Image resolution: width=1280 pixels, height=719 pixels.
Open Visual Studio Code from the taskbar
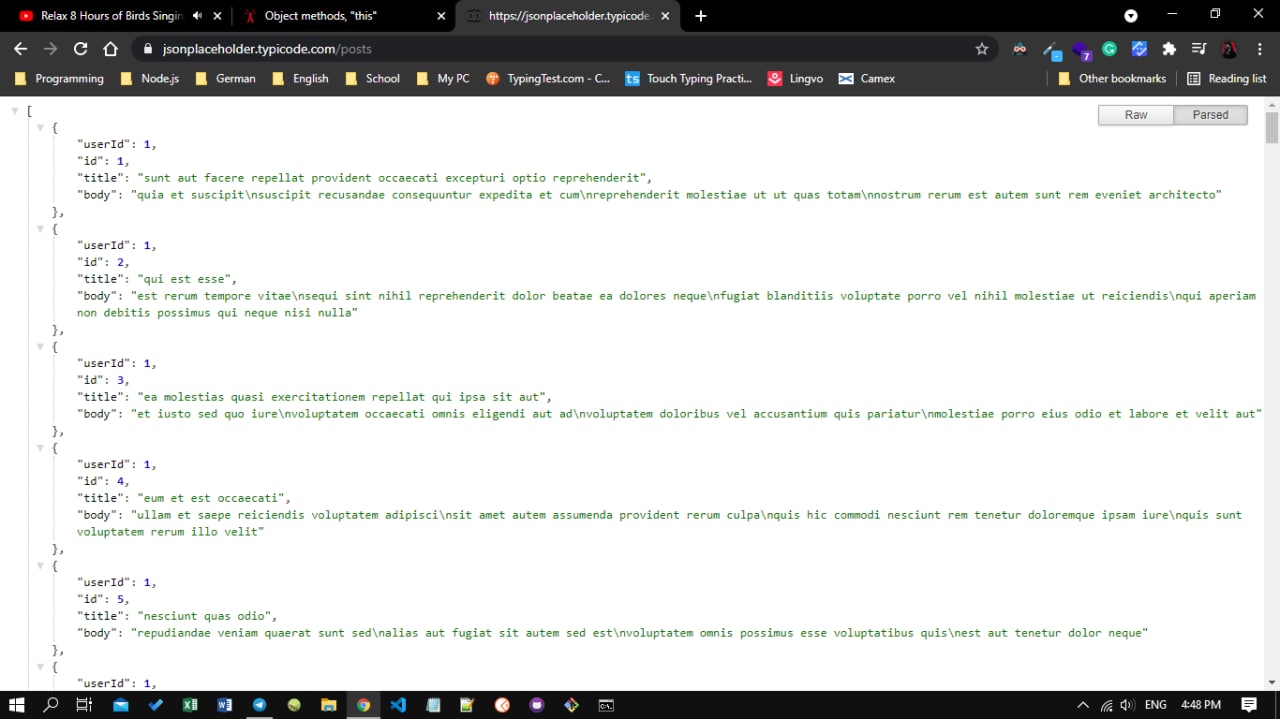tap(398, 705)
